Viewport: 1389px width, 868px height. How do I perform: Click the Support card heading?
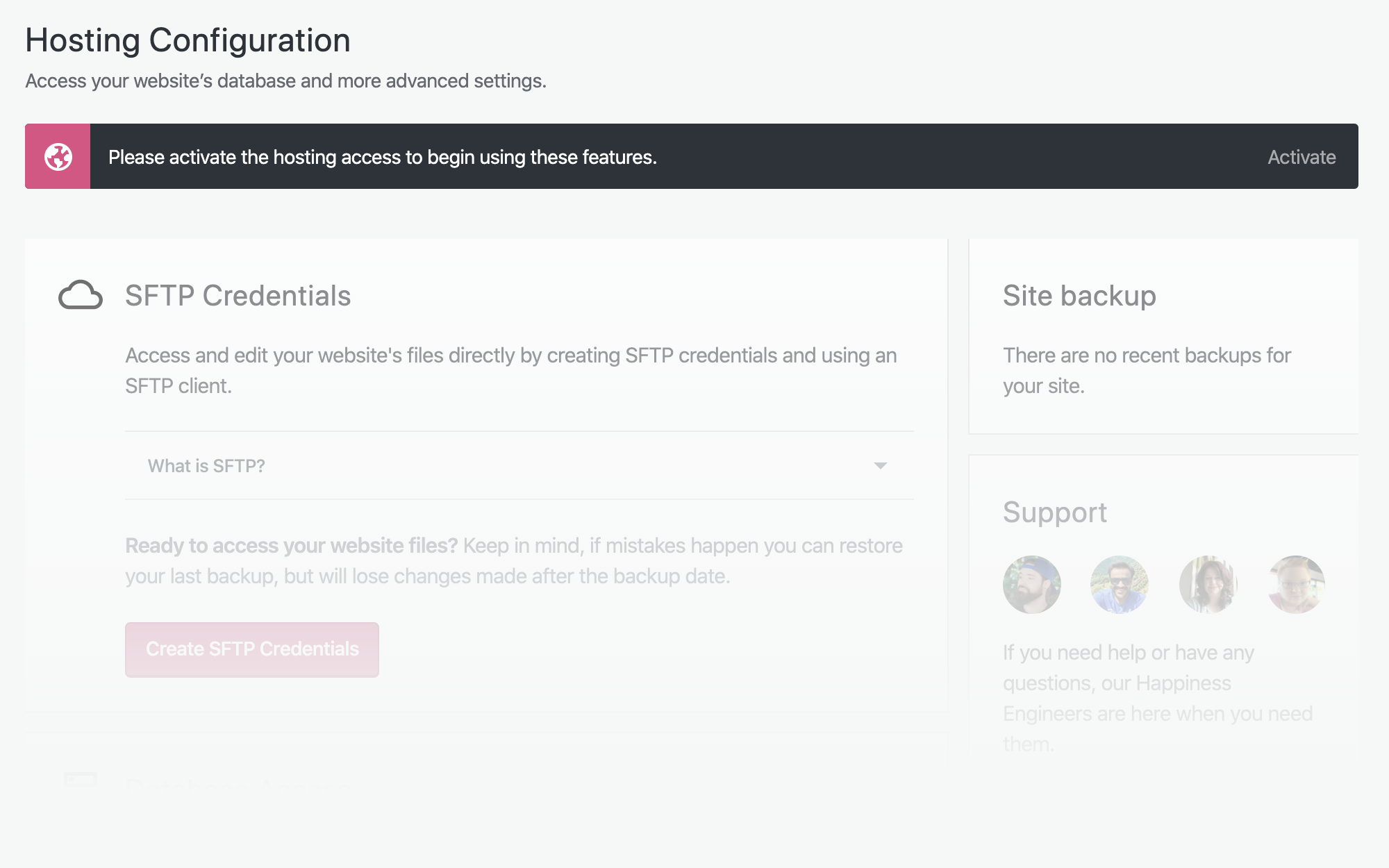point(1054,512)
